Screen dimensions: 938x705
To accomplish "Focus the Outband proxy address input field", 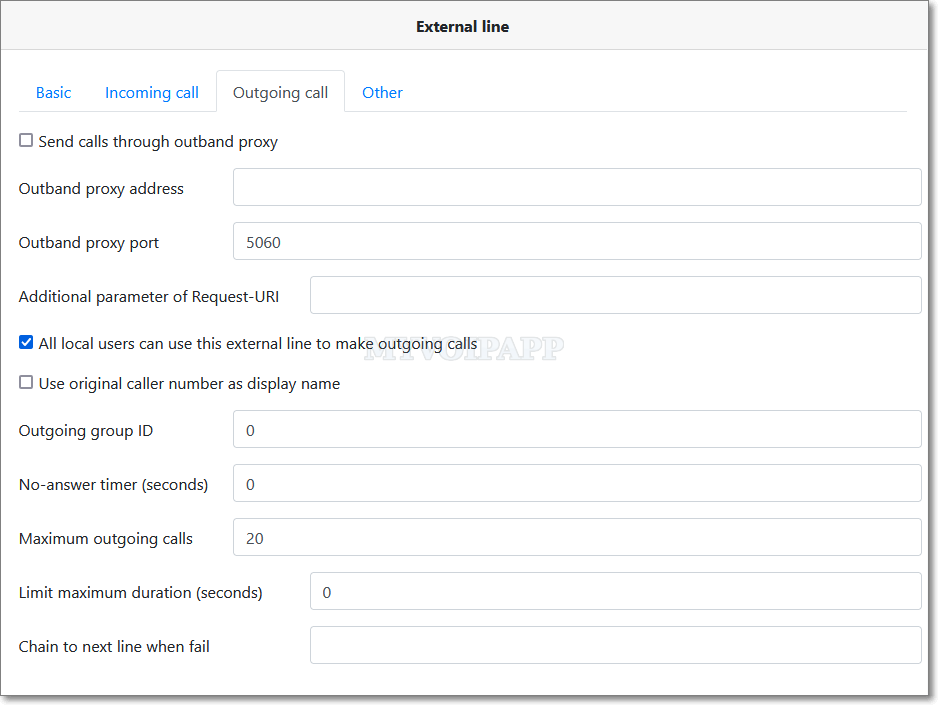I will point(576,187).
